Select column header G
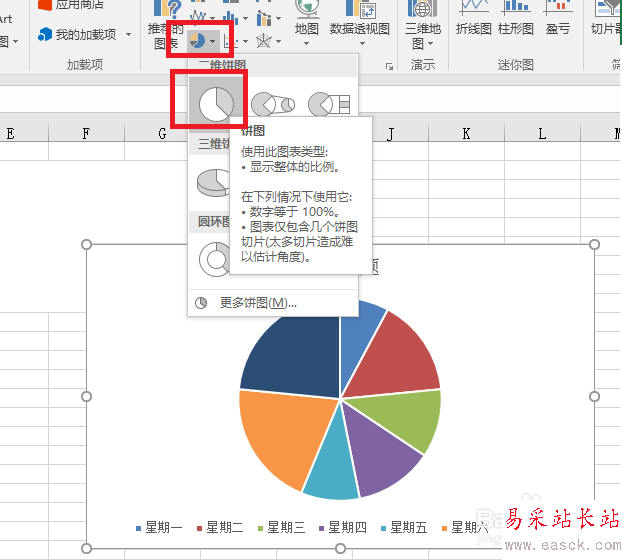This screenshot has width=622, height=560. (x=162, y=133)
